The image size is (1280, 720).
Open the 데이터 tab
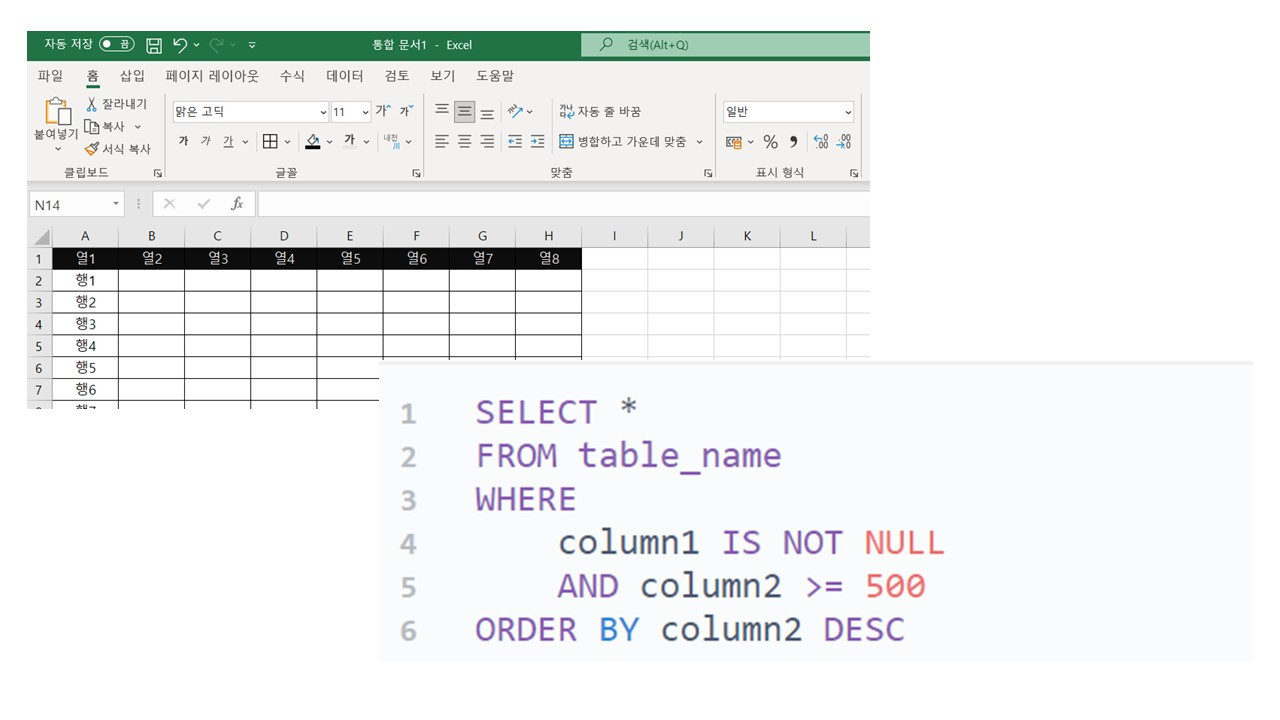(x=345, y=76)
